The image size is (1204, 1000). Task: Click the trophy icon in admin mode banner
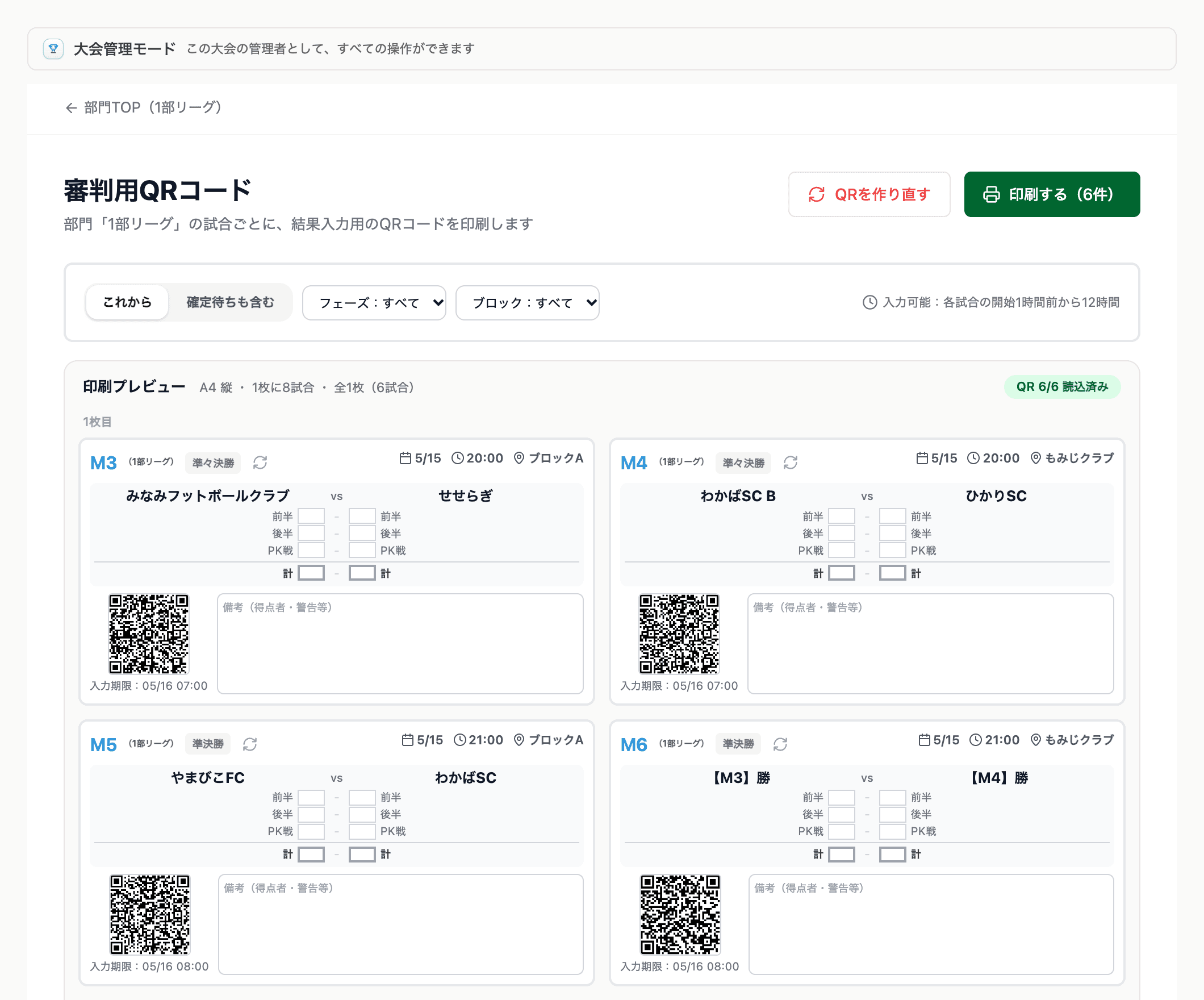[53, 49]
